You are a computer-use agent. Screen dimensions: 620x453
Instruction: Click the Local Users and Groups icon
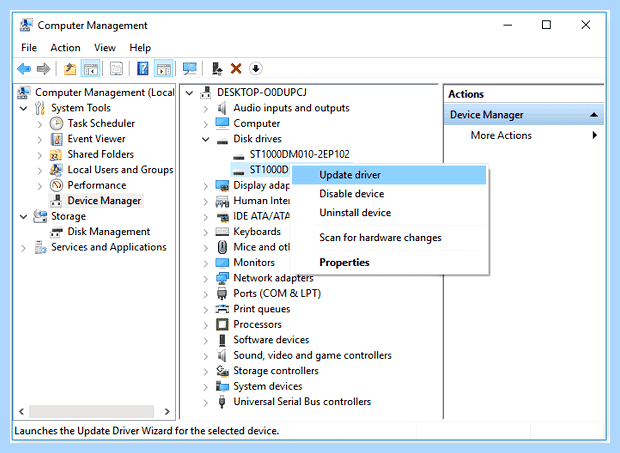coord(56,170)
